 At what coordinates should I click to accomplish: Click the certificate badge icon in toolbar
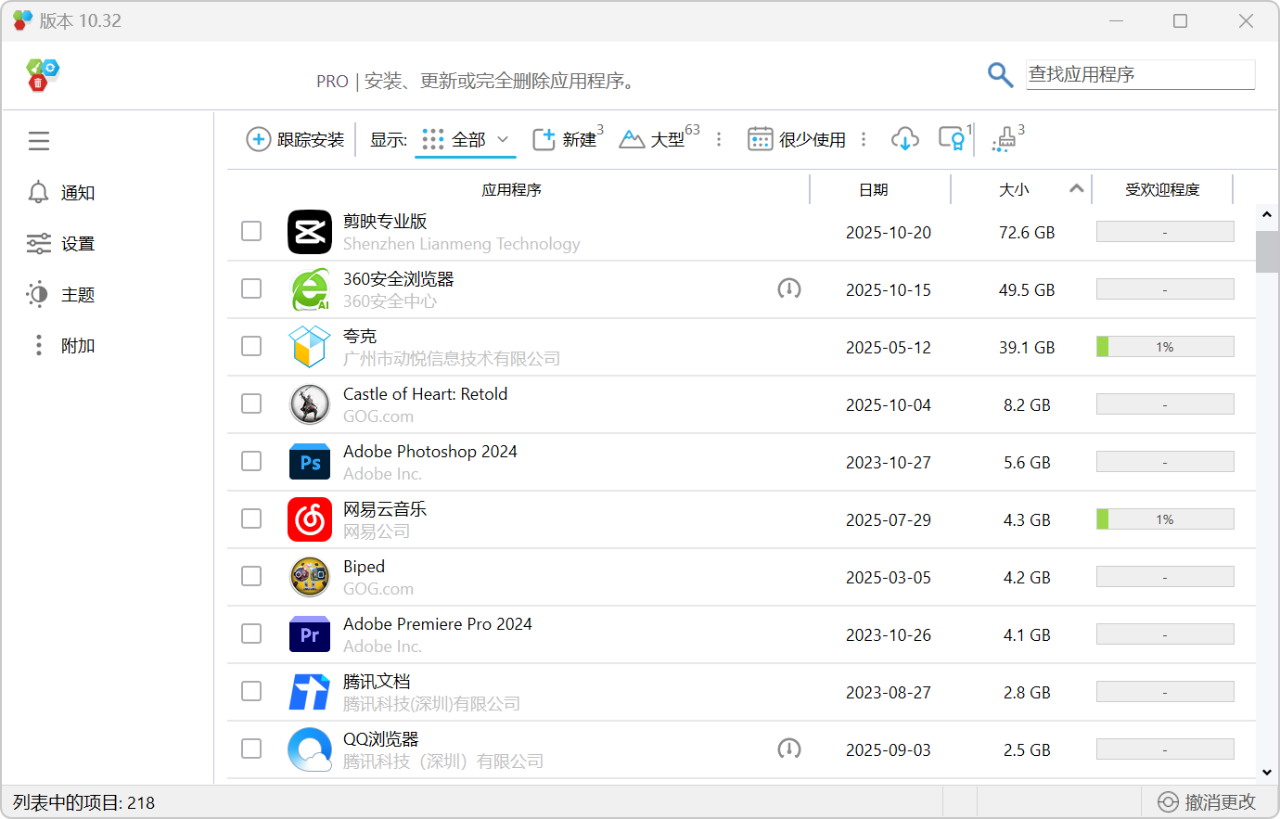pos(952,139)
